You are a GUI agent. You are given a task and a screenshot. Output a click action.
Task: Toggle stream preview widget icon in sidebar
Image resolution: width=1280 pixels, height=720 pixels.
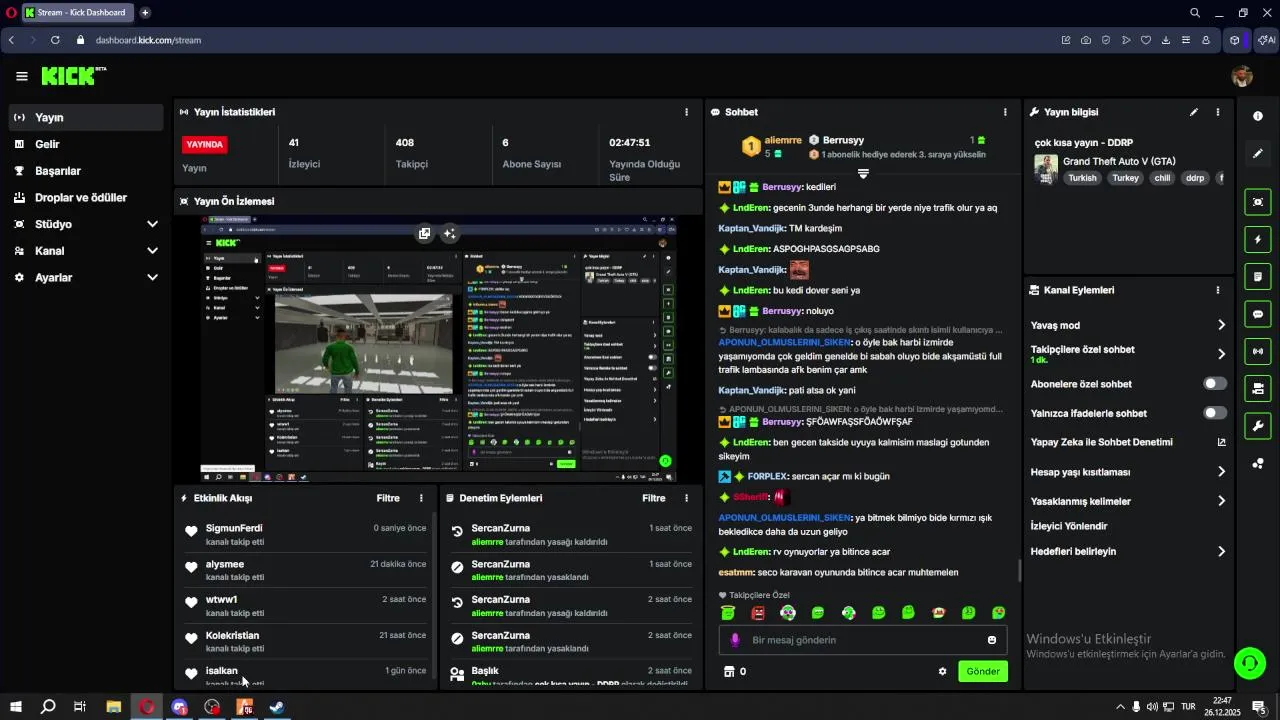1258,202
